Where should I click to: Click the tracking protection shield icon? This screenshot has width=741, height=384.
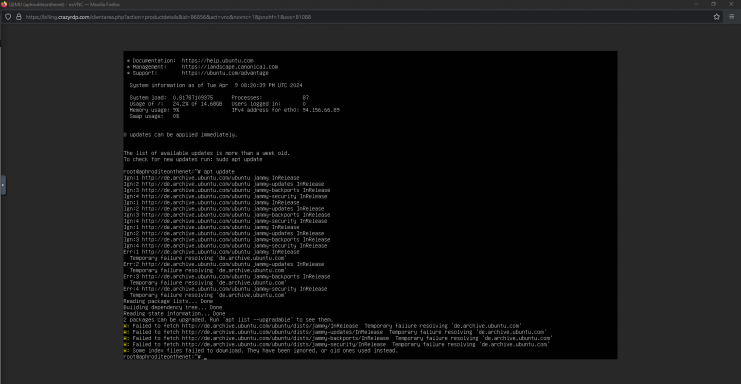[x=8, y=17]
